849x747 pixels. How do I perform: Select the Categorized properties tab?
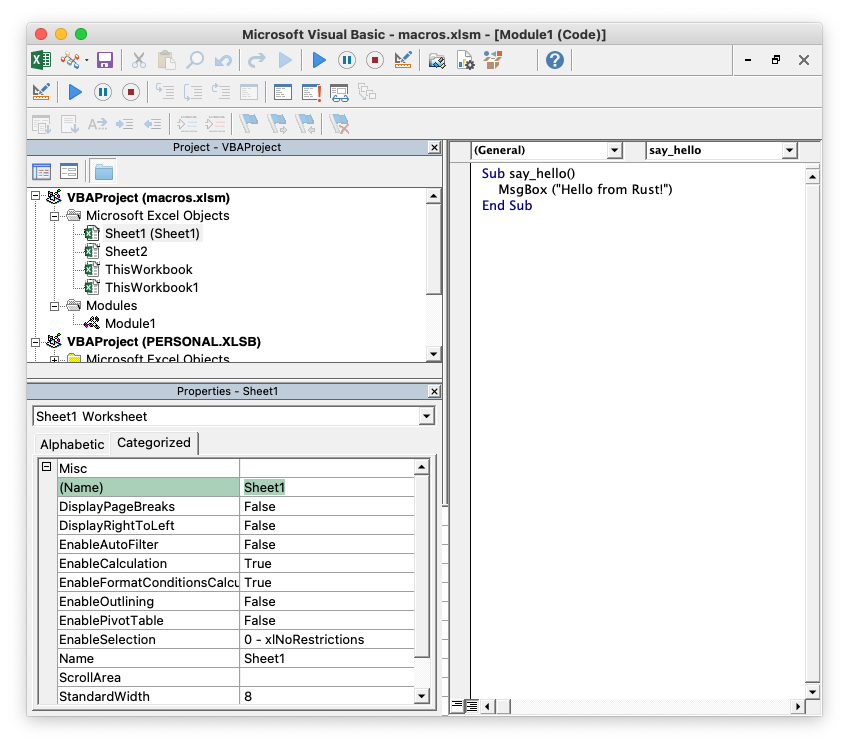(x=154, y=443)
